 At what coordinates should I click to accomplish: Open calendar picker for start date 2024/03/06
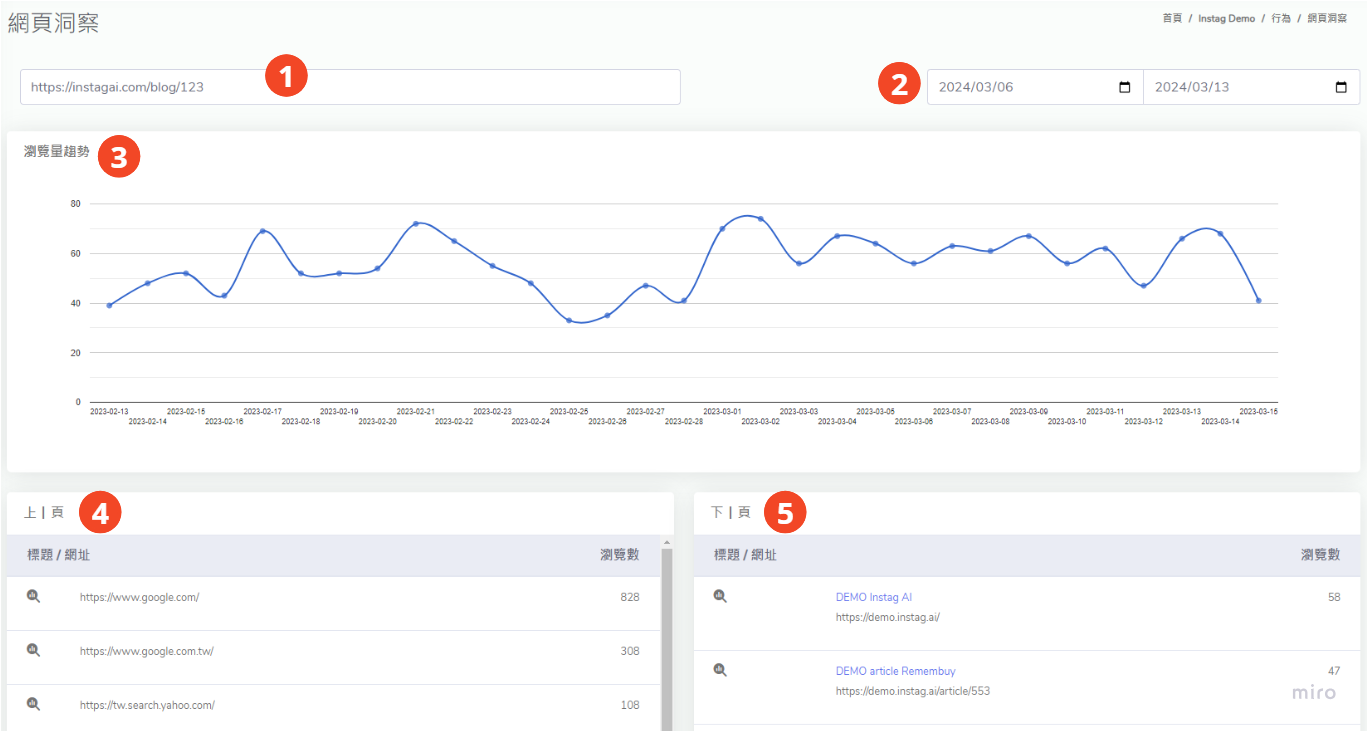pyautogui.click(x=1124, y=87)
